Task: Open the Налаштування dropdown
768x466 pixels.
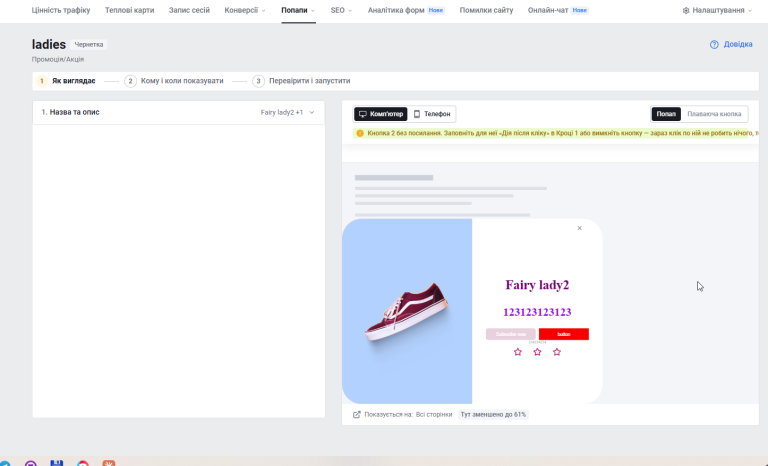Action: [717, 10]
